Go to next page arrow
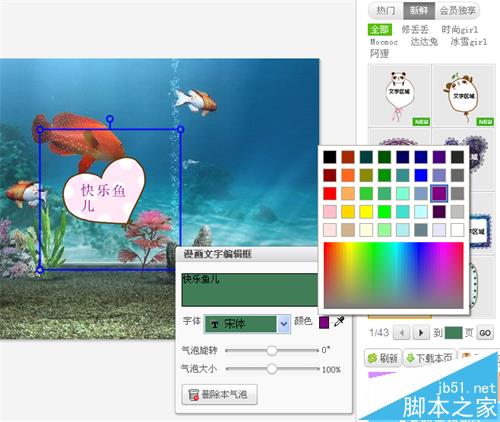The height and width of the screenshot is (422, 500). tap(421, 333)
